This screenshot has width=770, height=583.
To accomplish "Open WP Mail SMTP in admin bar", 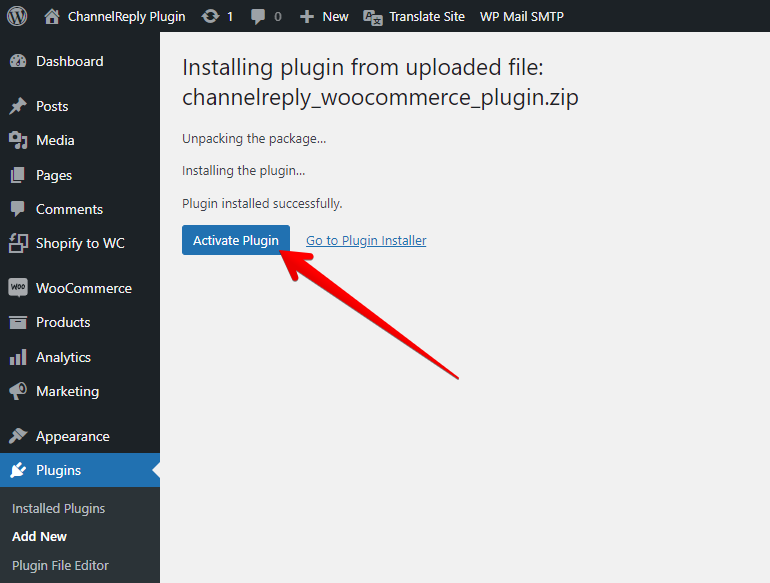I will (522, 17).
